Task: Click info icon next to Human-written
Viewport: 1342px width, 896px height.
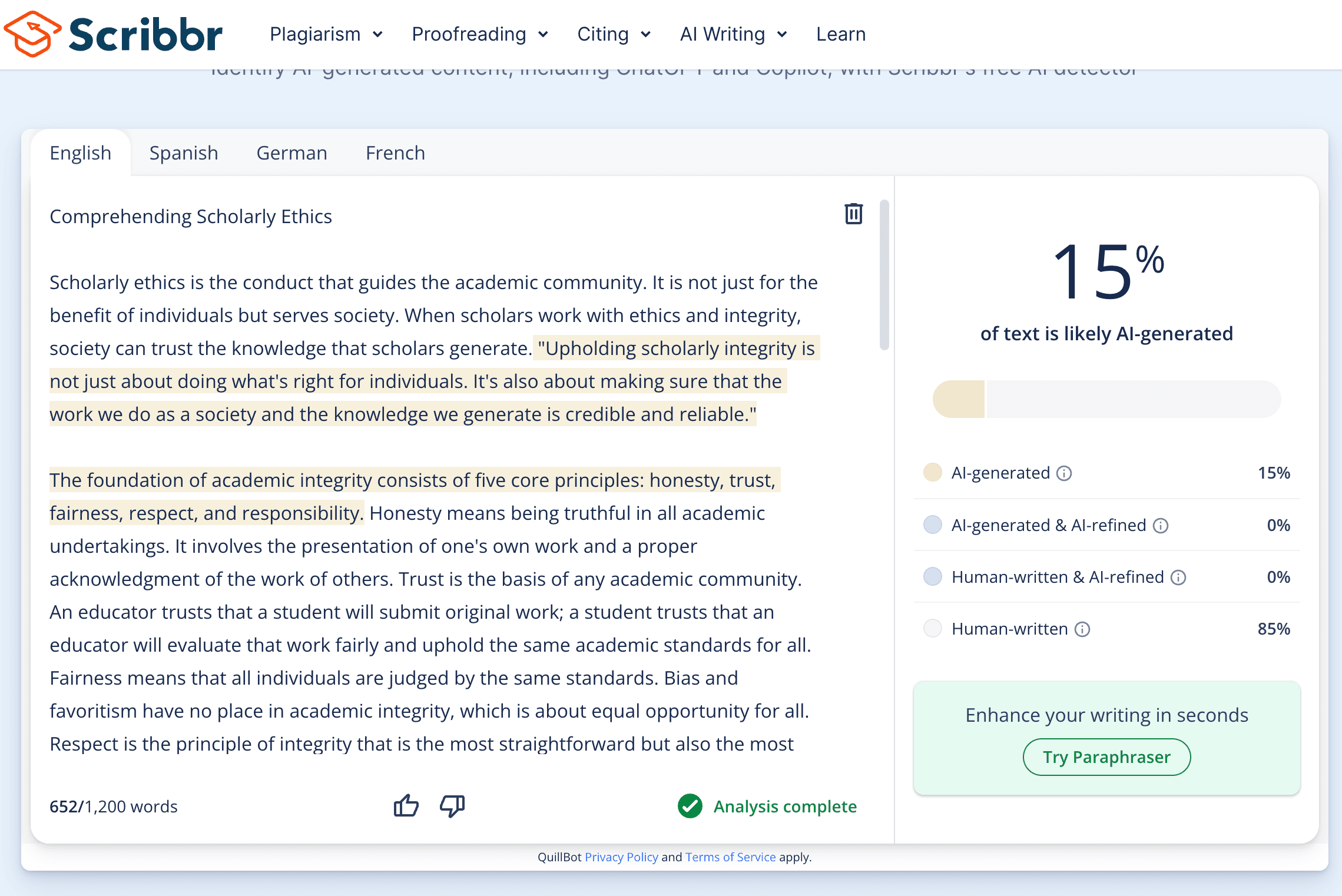Action: click(x=1082, y=629)
